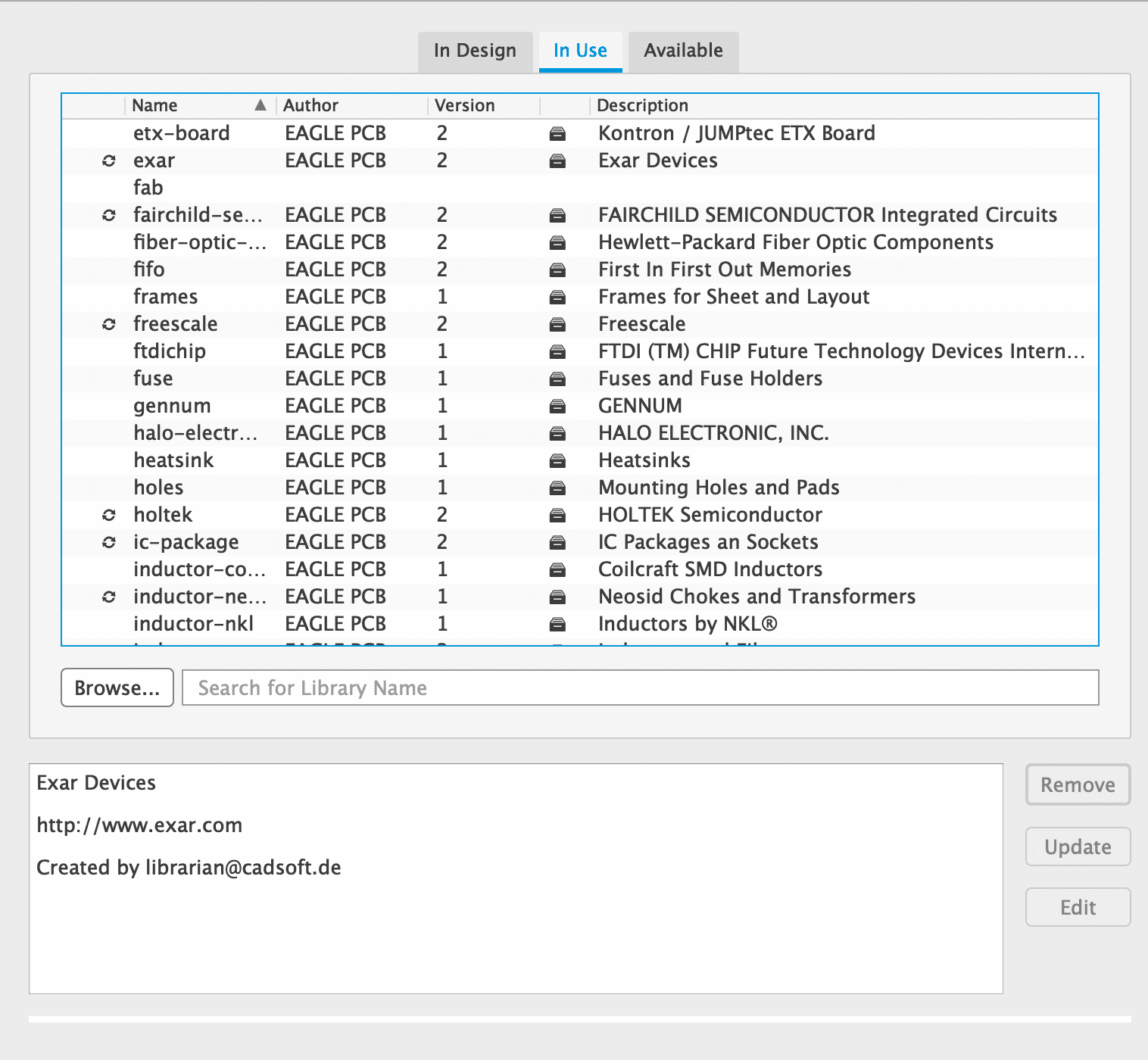The height and width of the screenshot is (1060, 1148).
Task: Click the update icon next to inductor-ne…
Action: click(x=109, y=597)
